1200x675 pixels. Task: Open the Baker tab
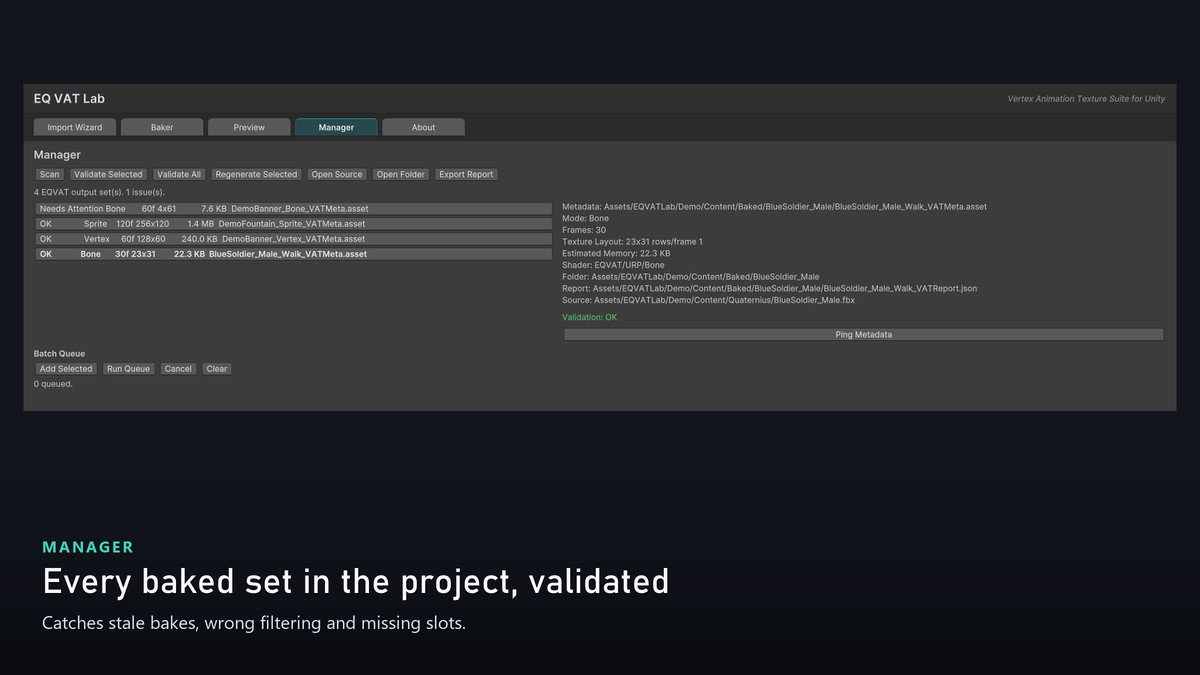point(162,127)
